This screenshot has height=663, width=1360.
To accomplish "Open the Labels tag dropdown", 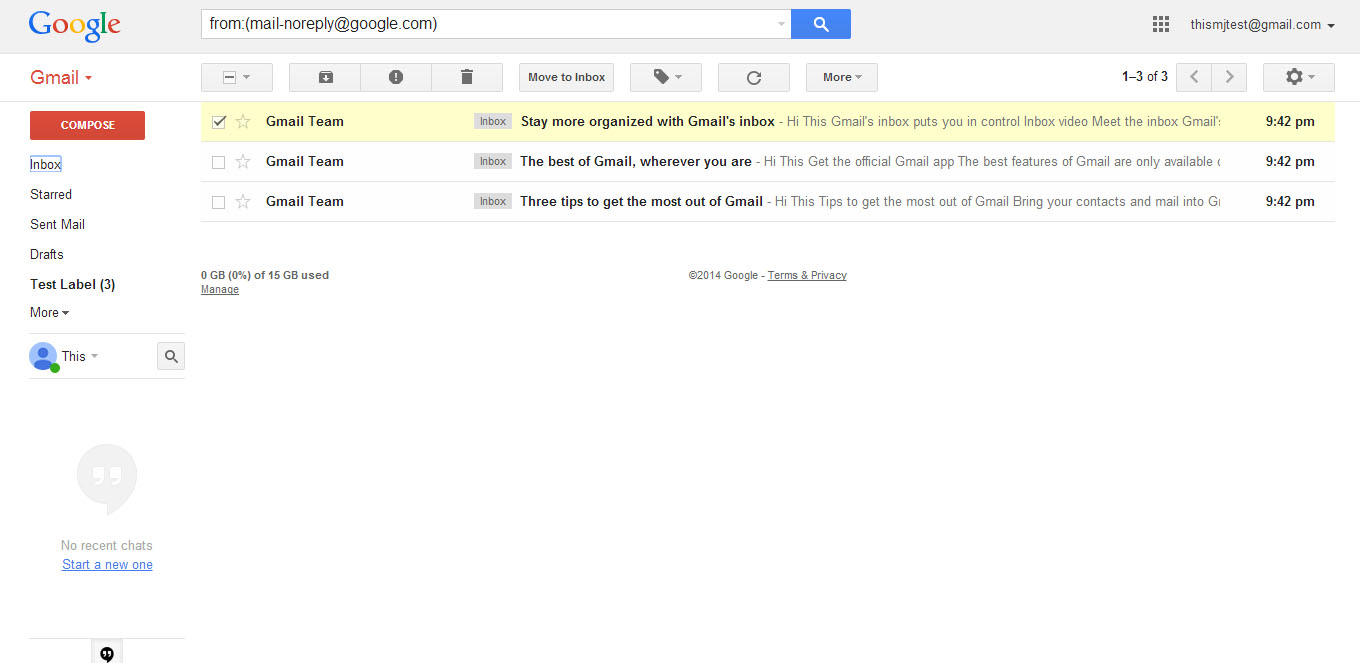I will pos(666,77).
